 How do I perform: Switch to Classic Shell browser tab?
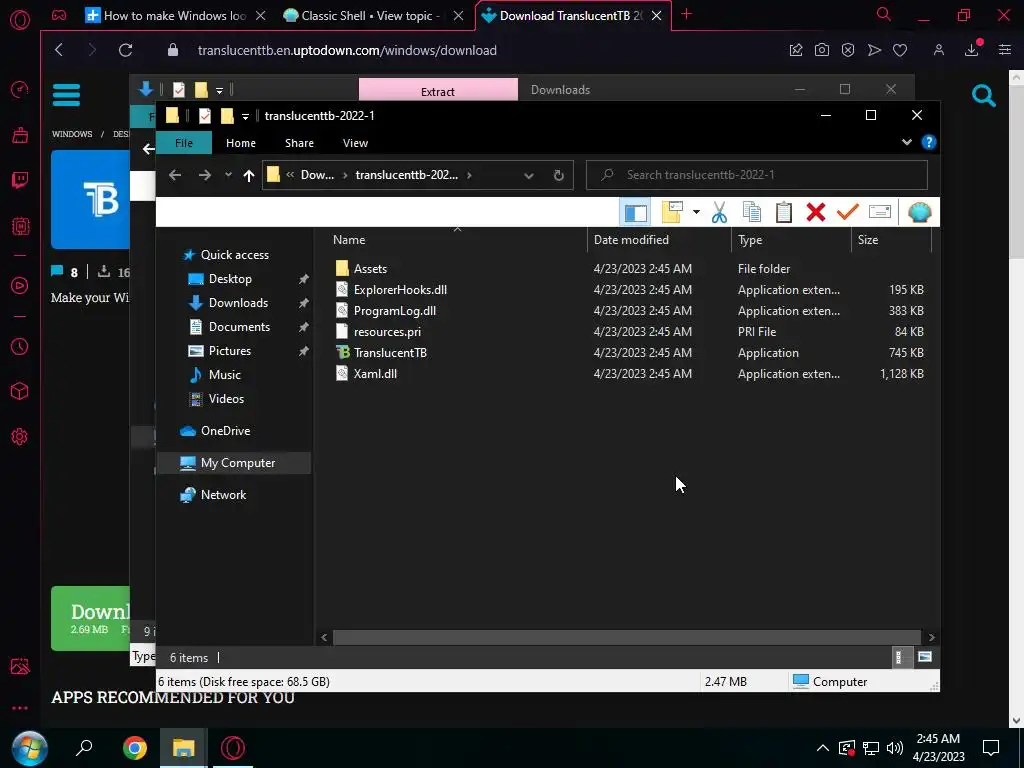tap(370, 16)
